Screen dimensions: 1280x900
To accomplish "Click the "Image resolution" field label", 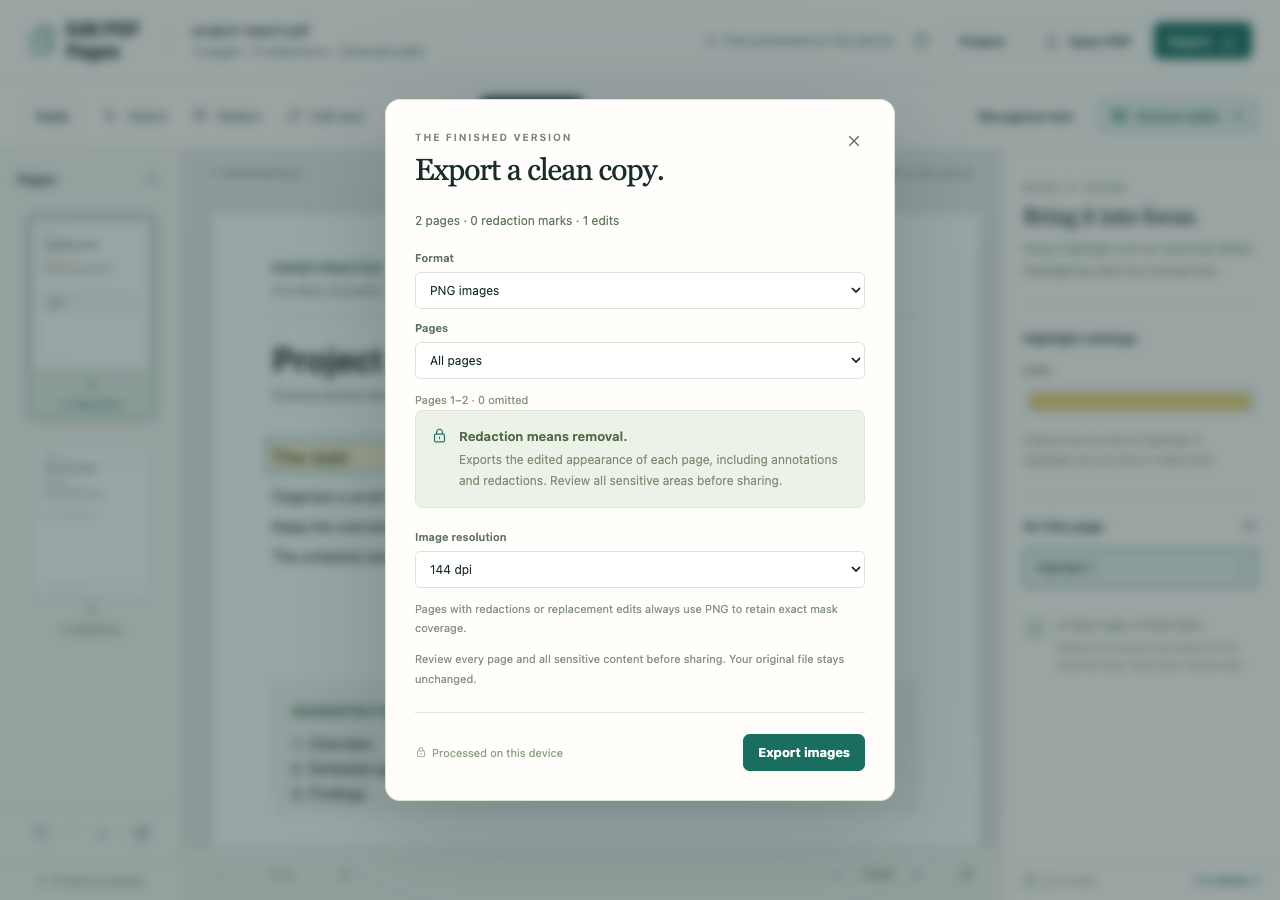I will [461, 537].
